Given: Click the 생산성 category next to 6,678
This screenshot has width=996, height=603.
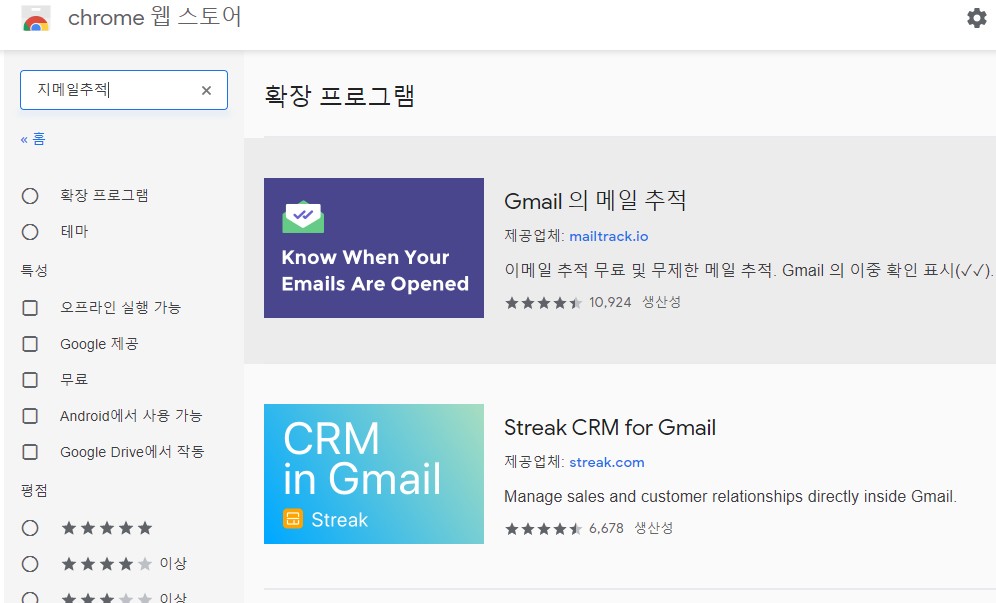Looking at the screenshot, I should (654, 528).
